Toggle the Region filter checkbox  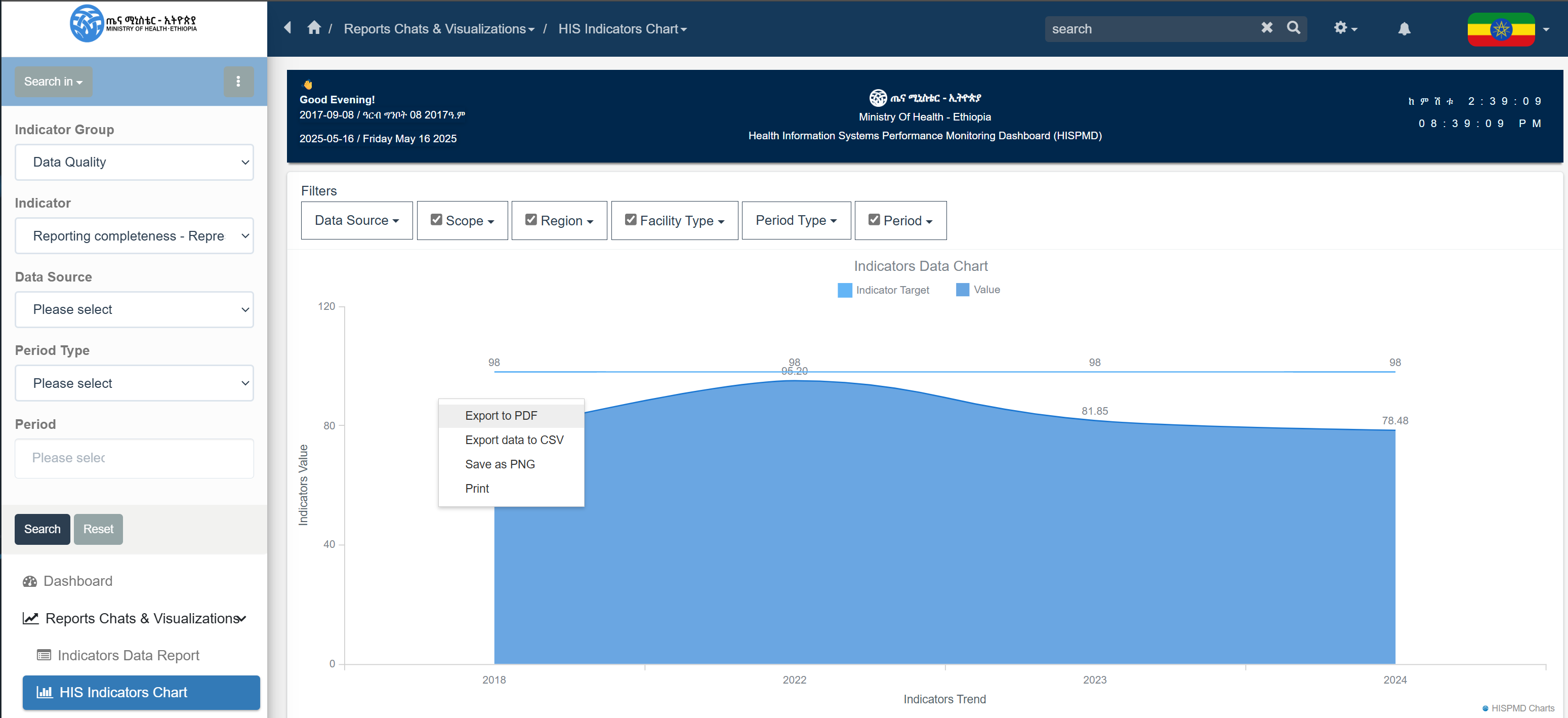(531, 220)
